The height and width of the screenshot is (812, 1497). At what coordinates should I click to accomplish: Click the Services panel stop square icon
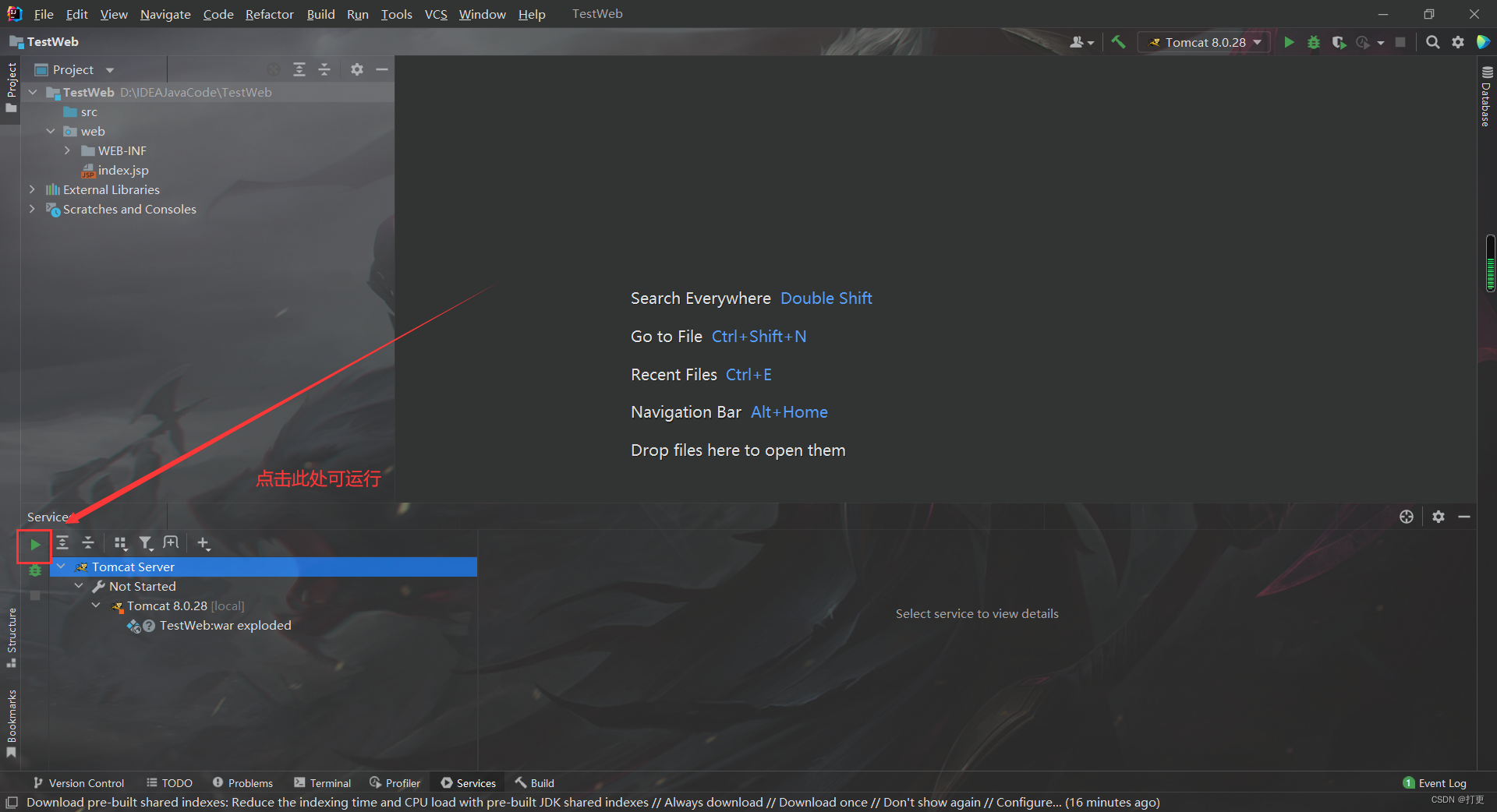tap(35, 595)
